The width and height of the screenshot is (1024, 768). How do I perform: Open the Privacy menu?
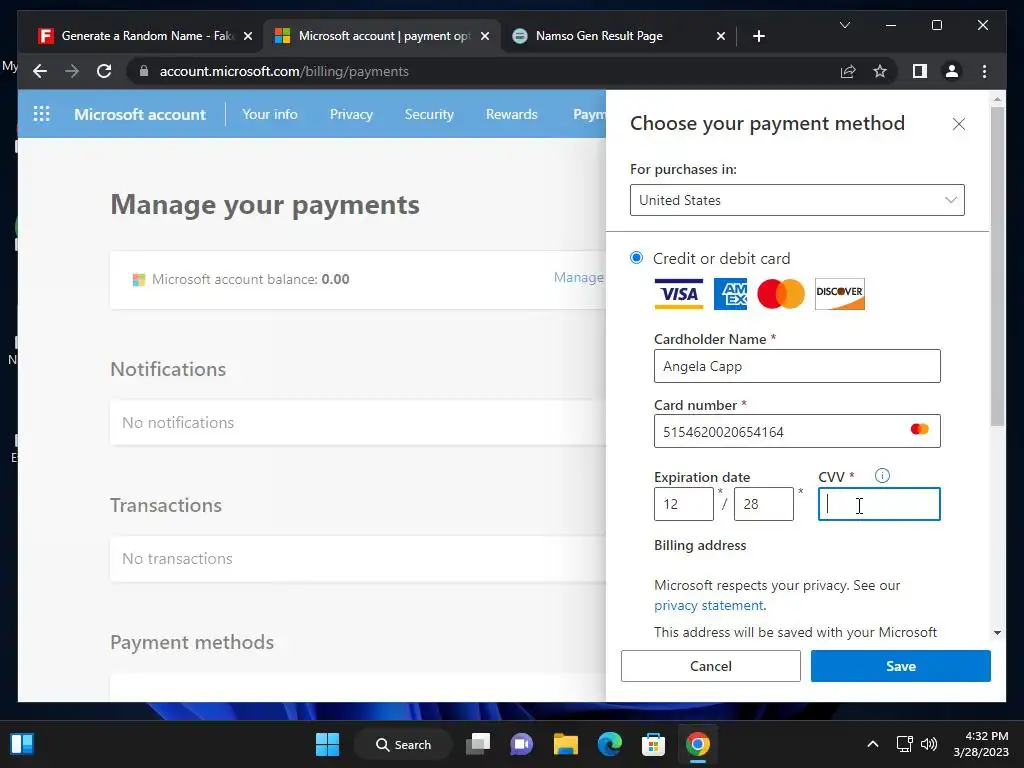(351, 114)
